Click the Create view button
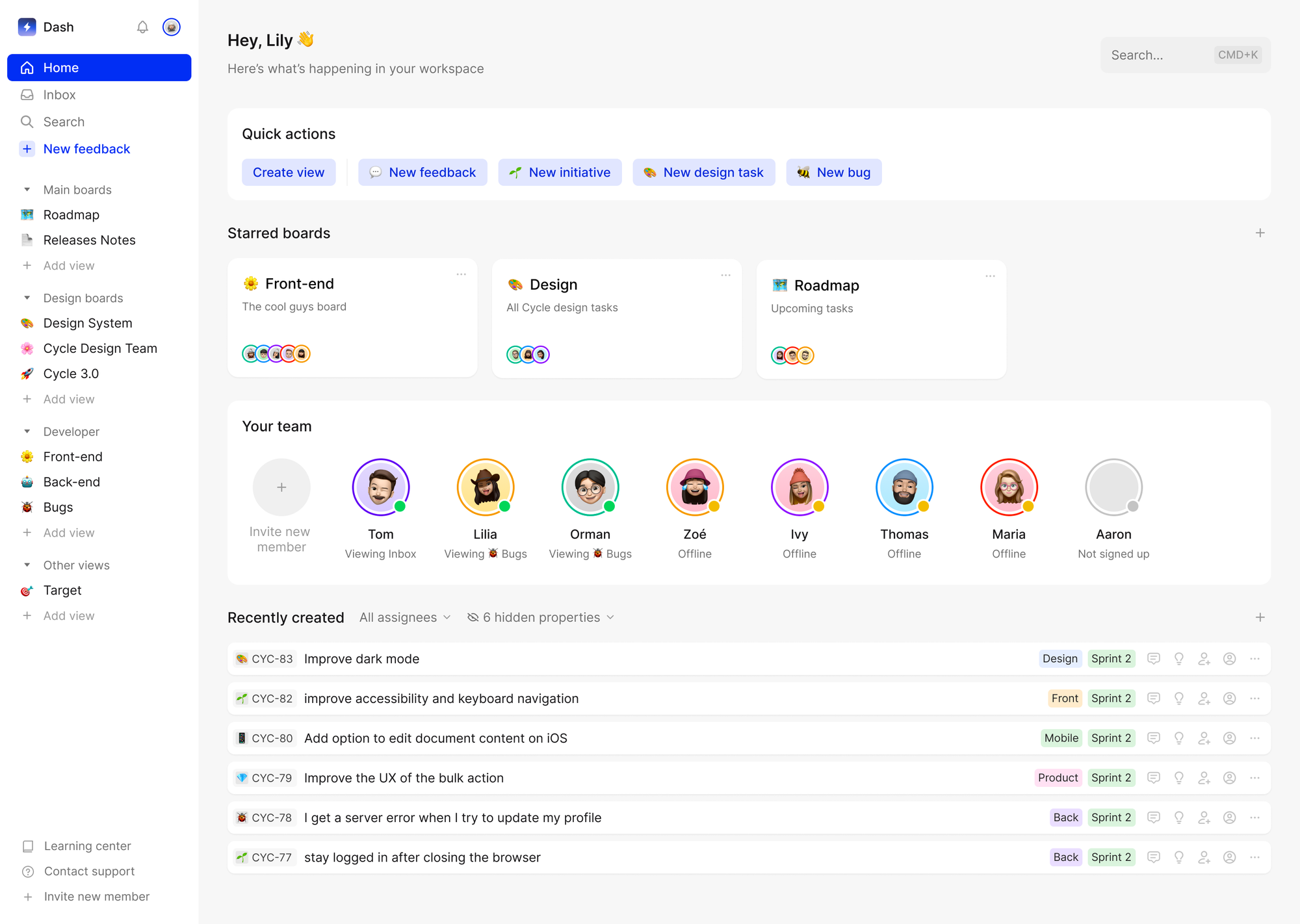The height and width of the screenshot is (924, 1300). [x=289, y=172]
